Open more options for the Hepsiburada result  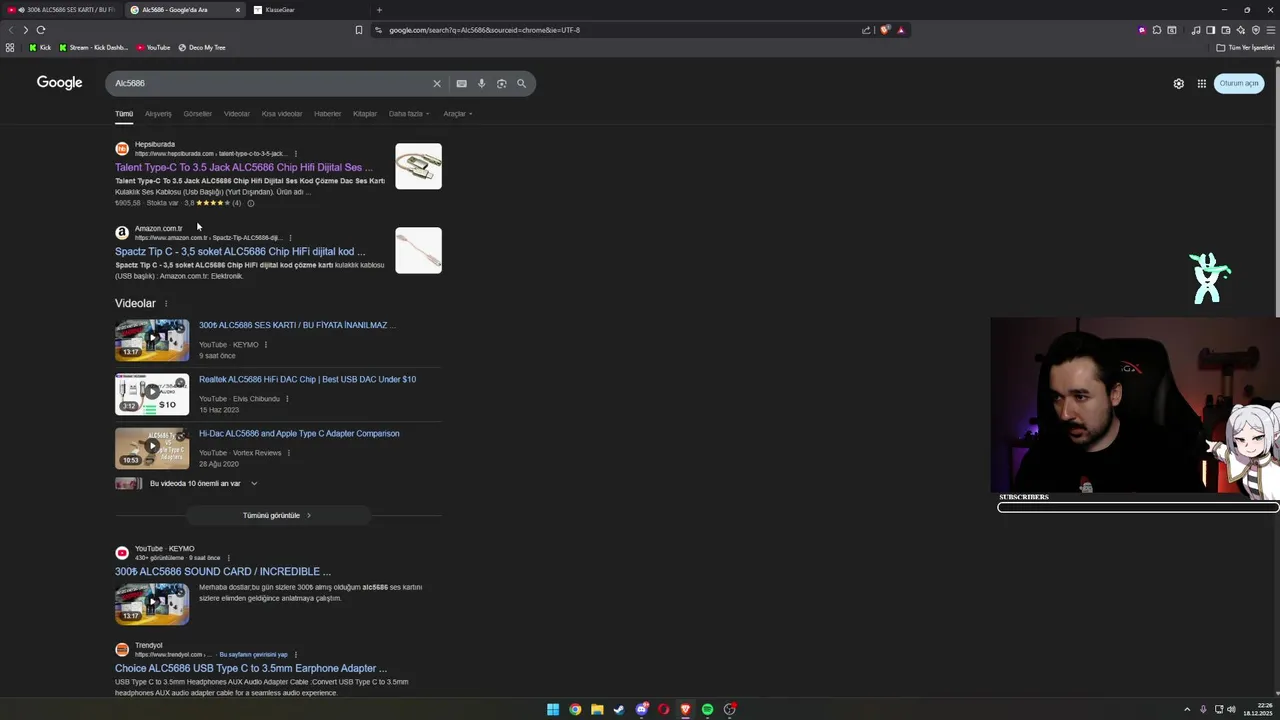click(x=295, y=154)
